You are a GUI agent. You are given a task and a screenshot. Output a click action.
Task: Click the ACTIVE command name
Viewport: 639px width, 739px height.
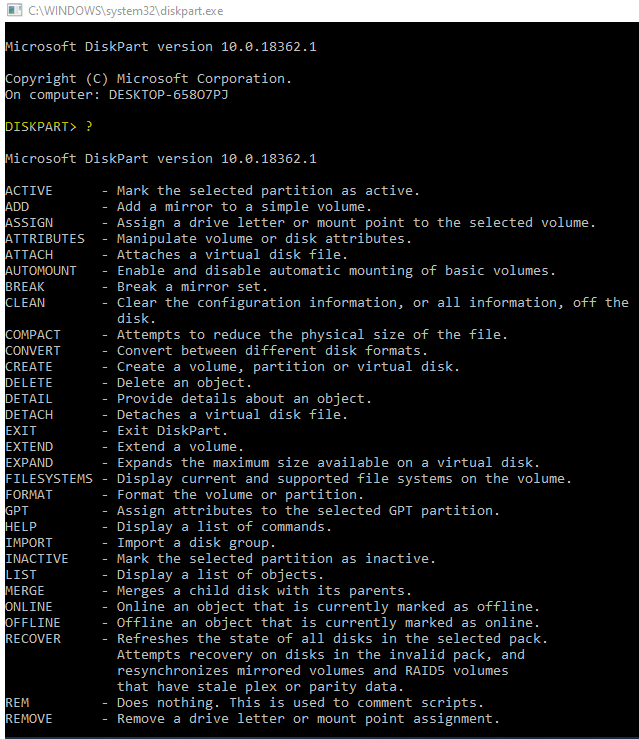(x=29, y=191)
